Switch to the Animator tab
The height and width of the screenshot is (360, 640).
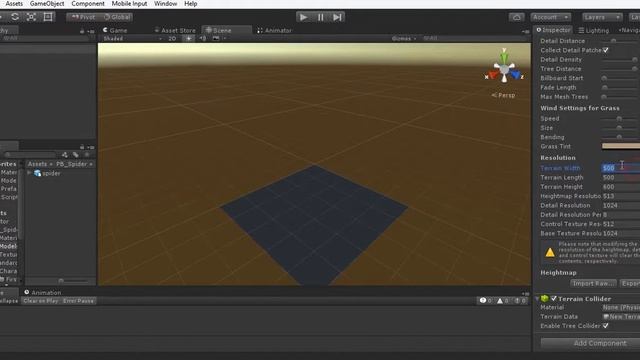274,30
